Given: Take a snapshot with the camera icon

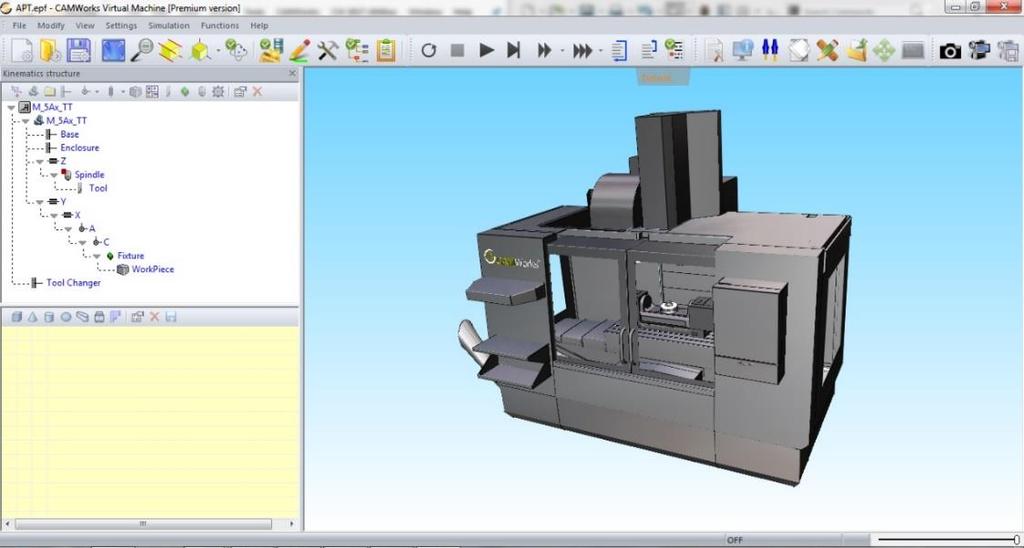Looking at the screenshot, I should (x=950, y=50).
